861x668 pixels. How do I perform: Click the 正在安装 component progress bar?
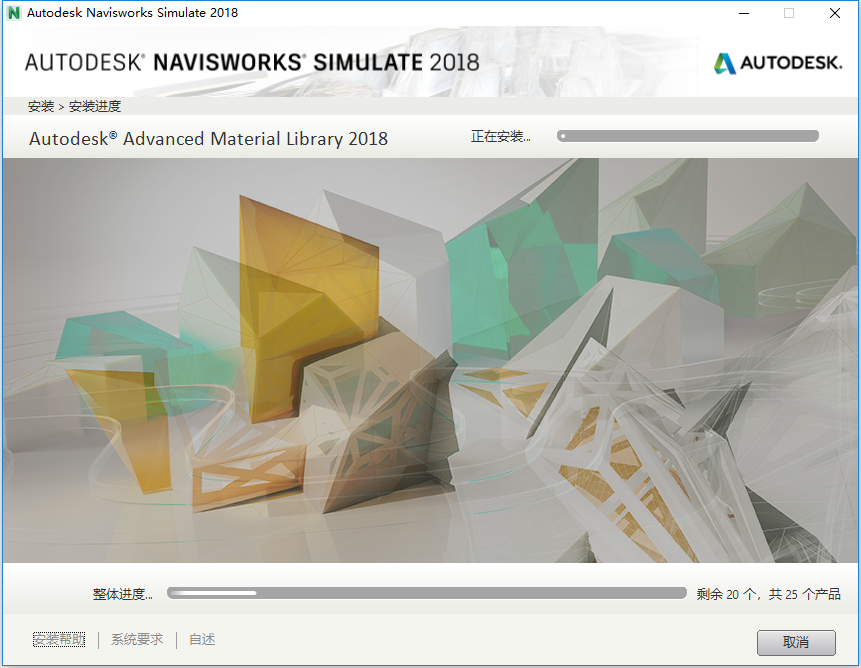[x=687, y=136]
